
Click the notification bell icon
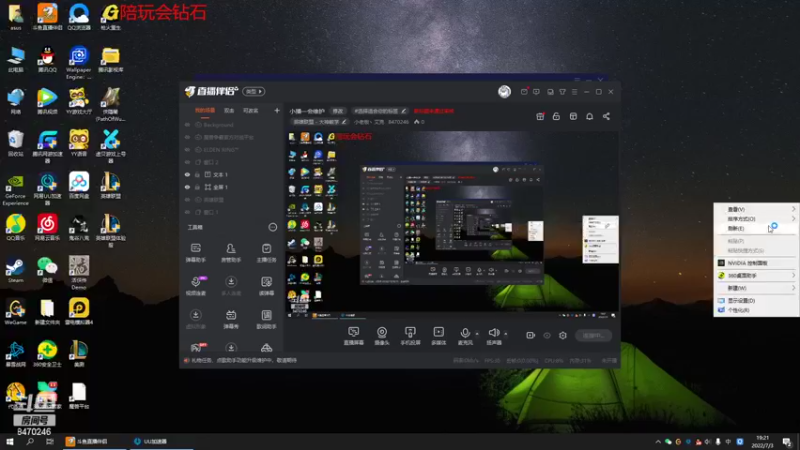coord(589,116)
